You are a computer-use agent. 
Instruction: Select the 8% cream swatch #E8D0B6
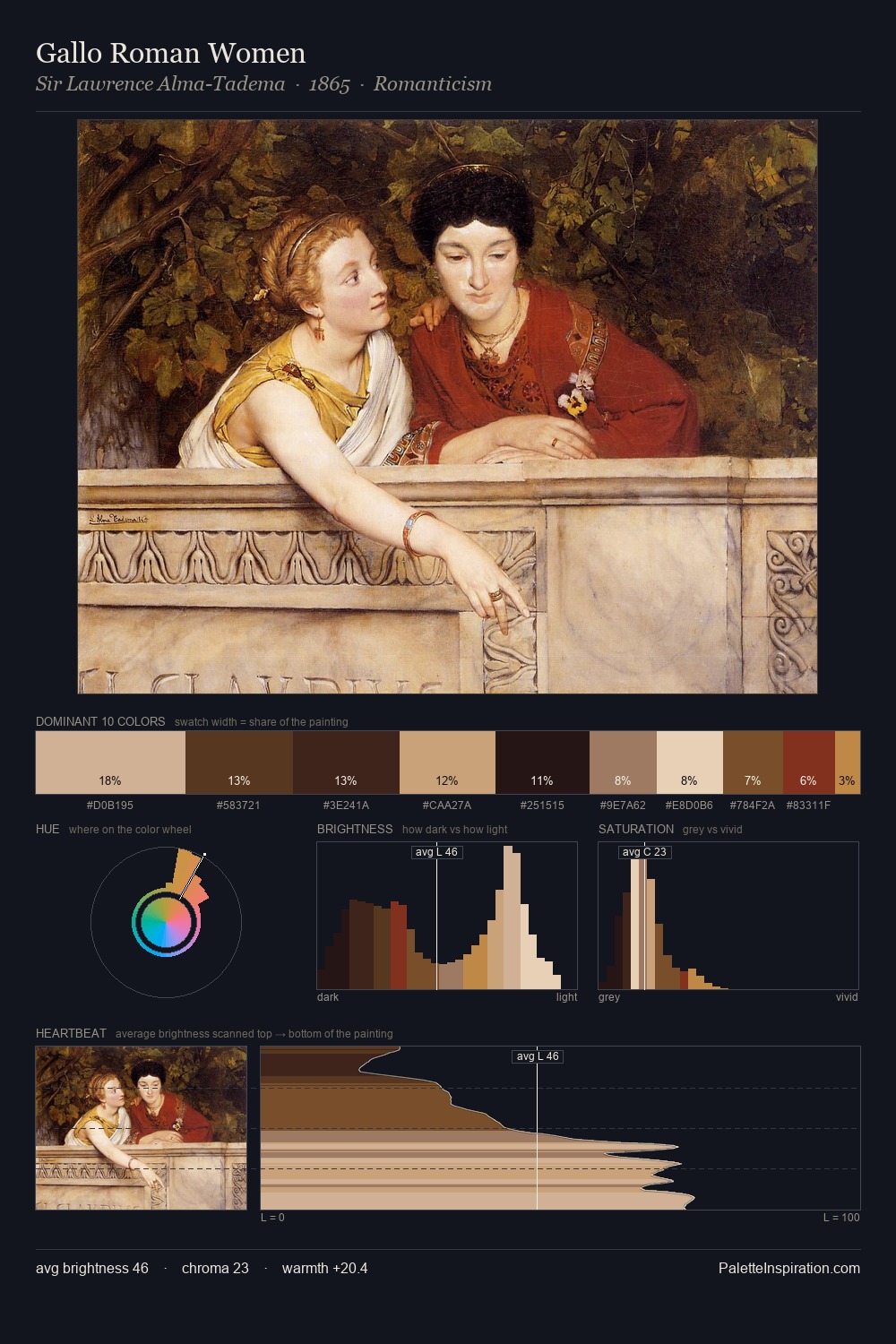[690, 762]
